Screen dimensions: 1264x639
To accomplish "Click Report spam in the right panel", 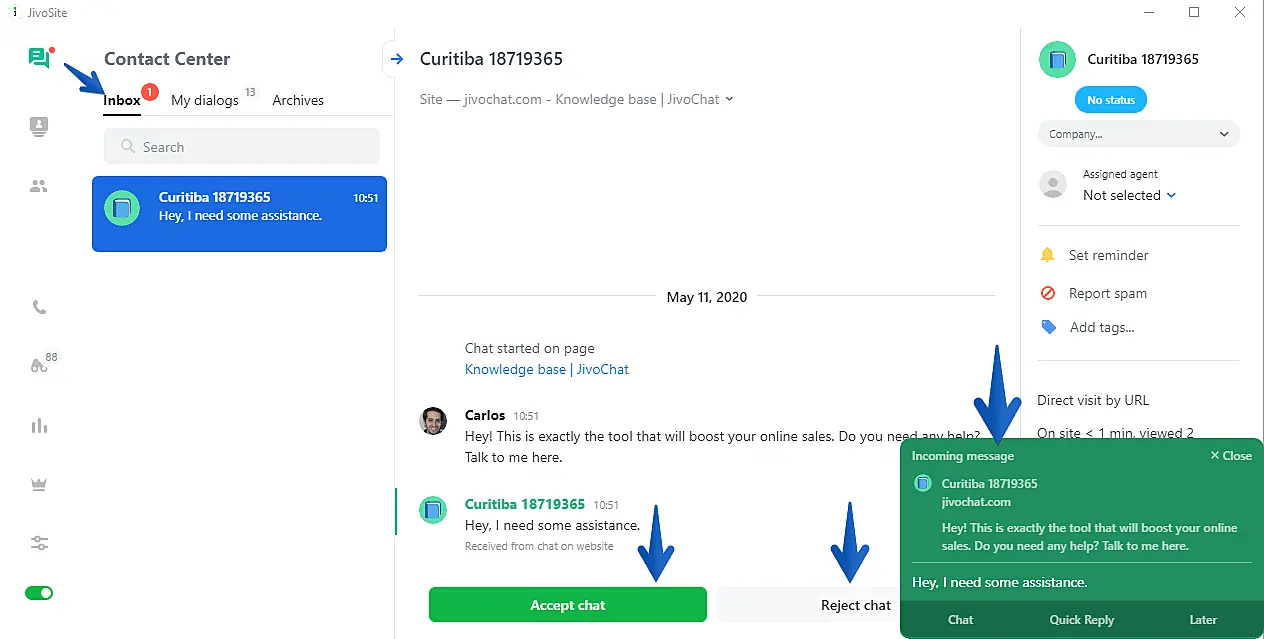I will [x=1107, y=293].
